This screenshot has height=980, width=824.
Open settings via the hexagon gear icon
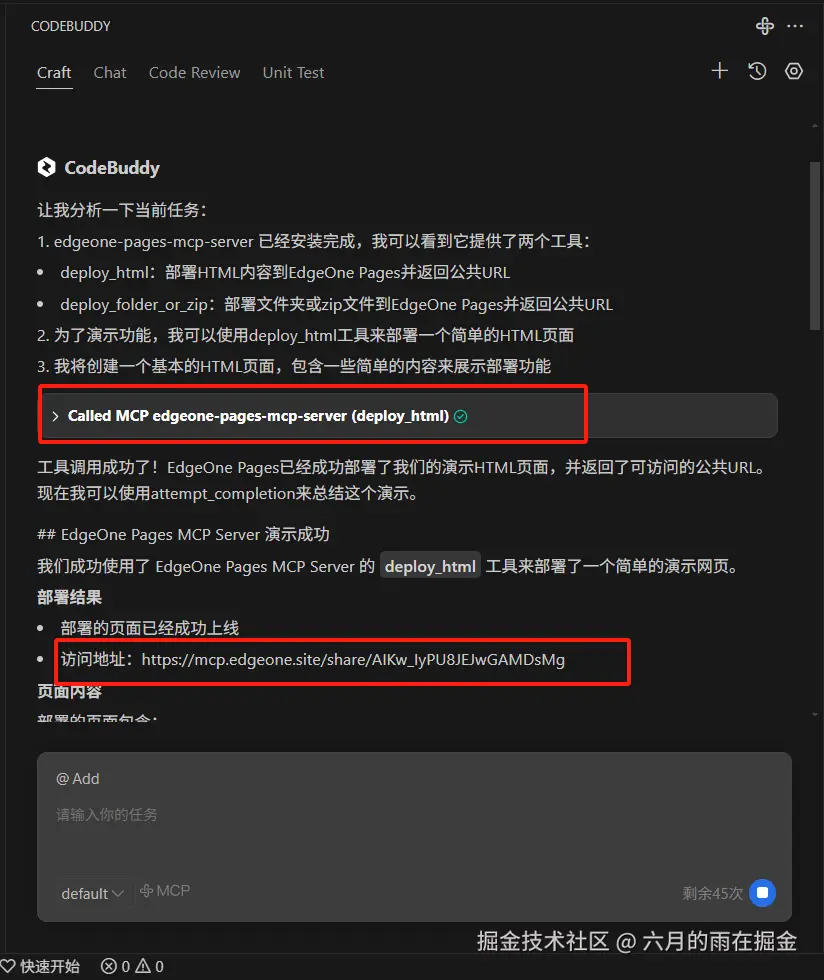tap(794, 71)
